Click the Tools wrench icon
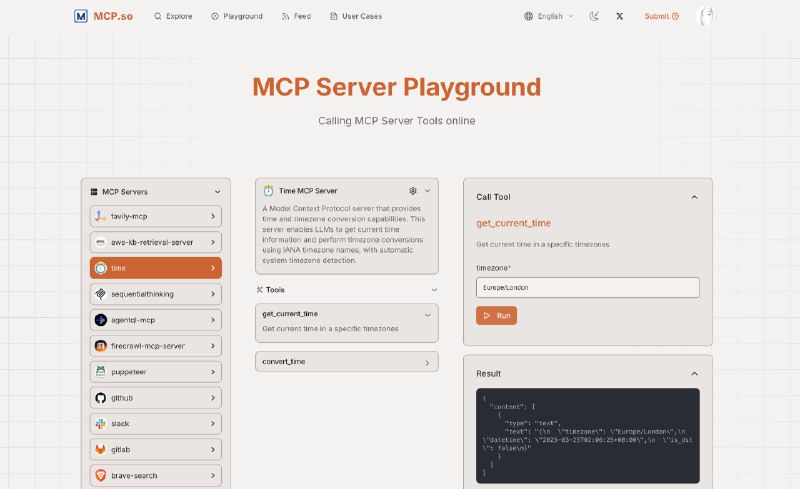 259,290
